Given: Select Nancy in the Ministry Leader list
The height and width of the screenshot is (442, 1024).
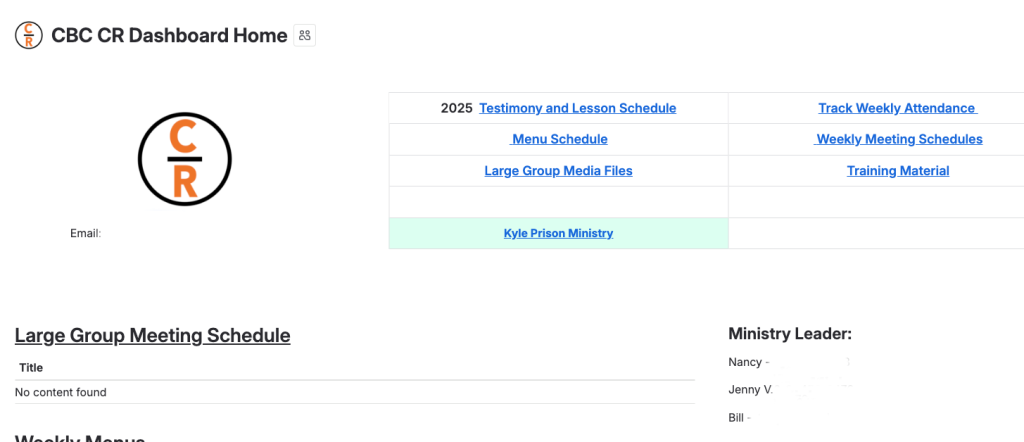Looking at the screenshot, I should pyautogui.click(x=745, y=362).
